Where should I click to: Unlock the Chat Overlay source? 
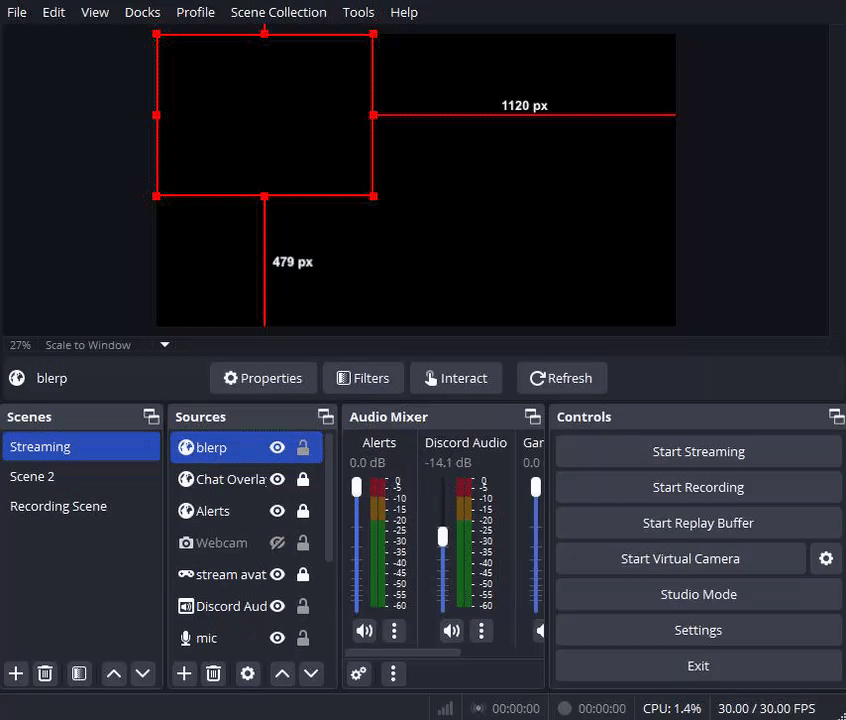(302, 480)
